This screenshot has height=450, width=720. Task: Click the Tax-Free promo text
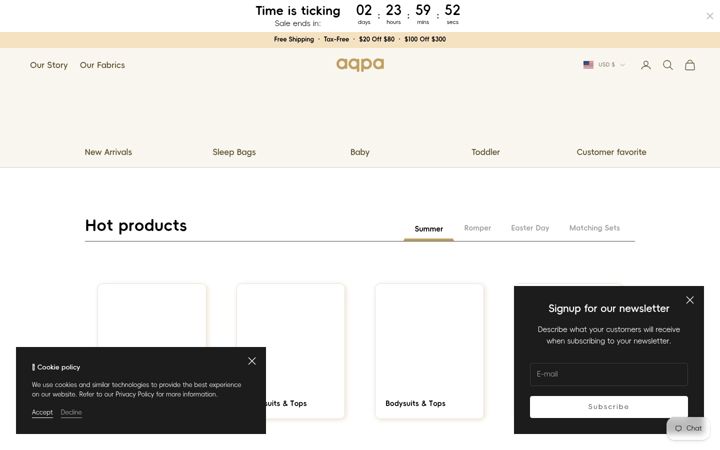click(336, 39)
